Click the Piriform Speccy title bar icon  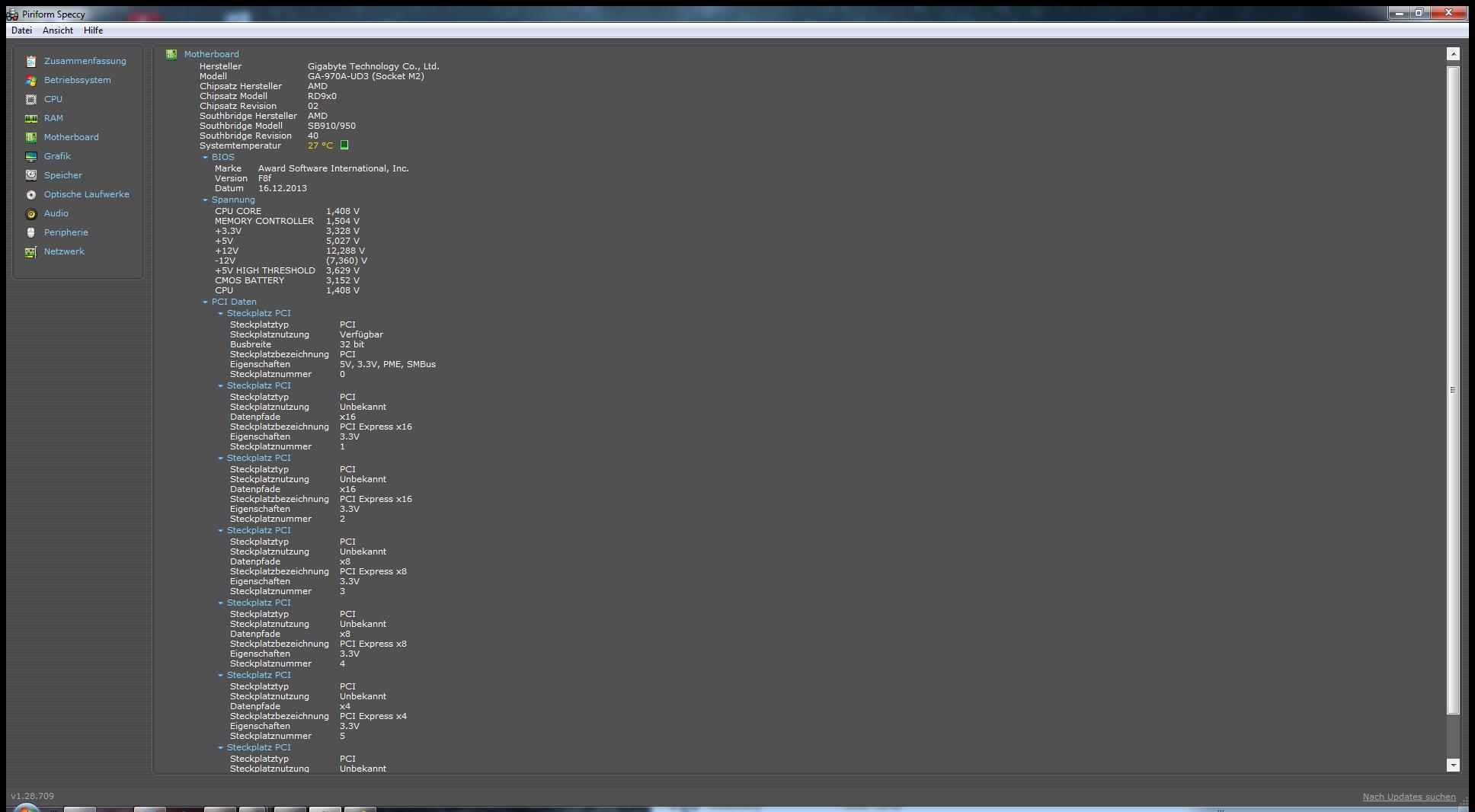click(x=12, y=14)
